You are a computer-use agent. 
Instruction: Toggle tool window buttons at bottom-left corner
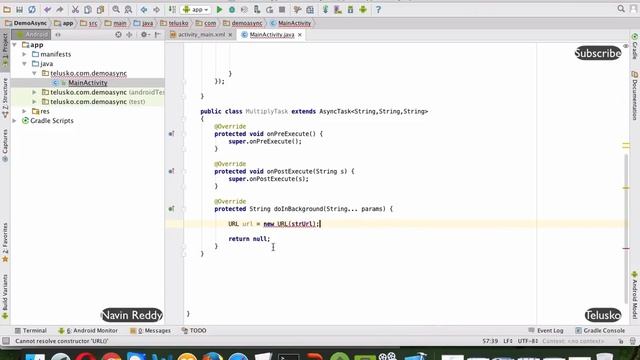pyautogui.click(x=6, y=341)
